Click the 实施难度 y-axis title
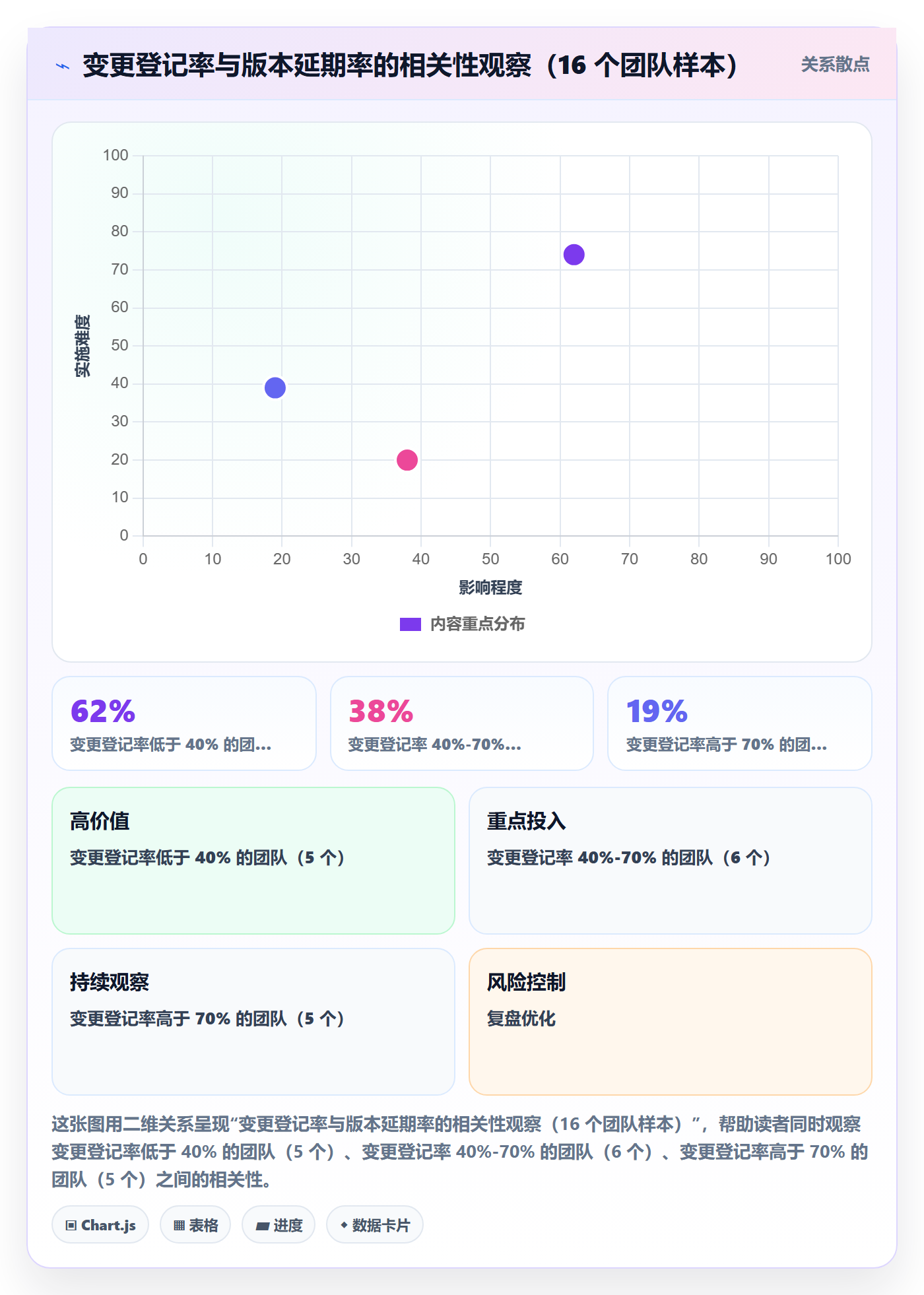This screenshot has width=924, height=1295. (x=82, y=346)
